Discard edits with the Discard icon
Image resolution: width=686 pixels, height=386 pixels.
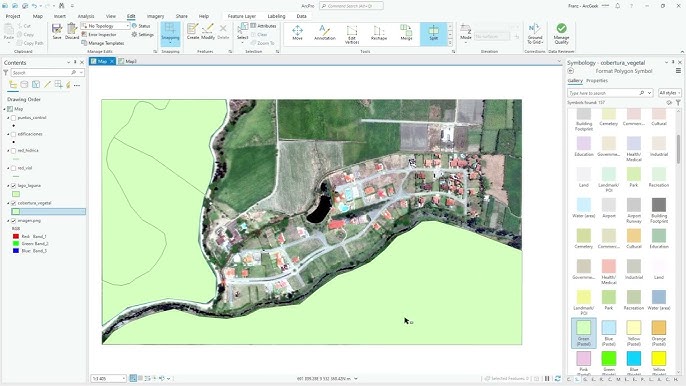tap(72, 32)
